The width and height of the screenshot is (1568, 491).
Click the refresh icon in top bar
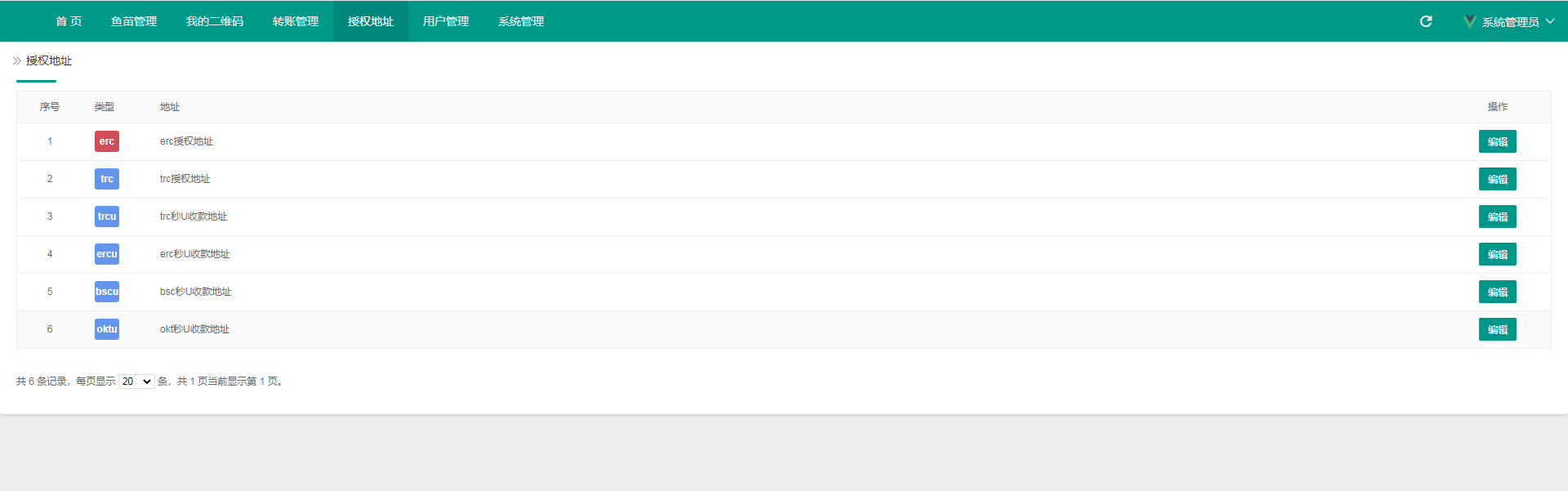coord(1426,21)
